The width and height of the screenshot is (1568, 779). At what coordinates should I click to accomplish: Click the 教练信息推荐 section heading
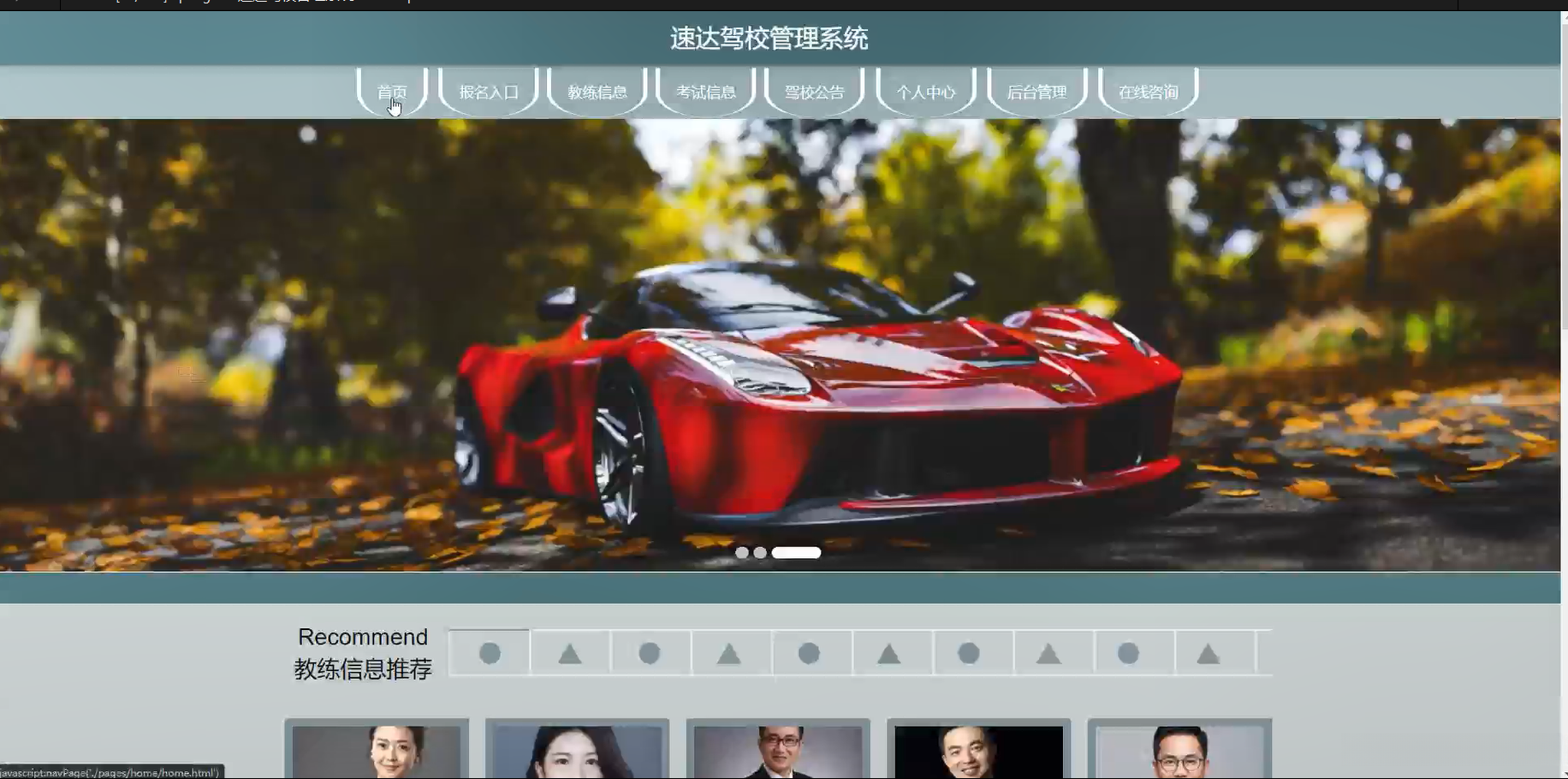tap(363, 669)
